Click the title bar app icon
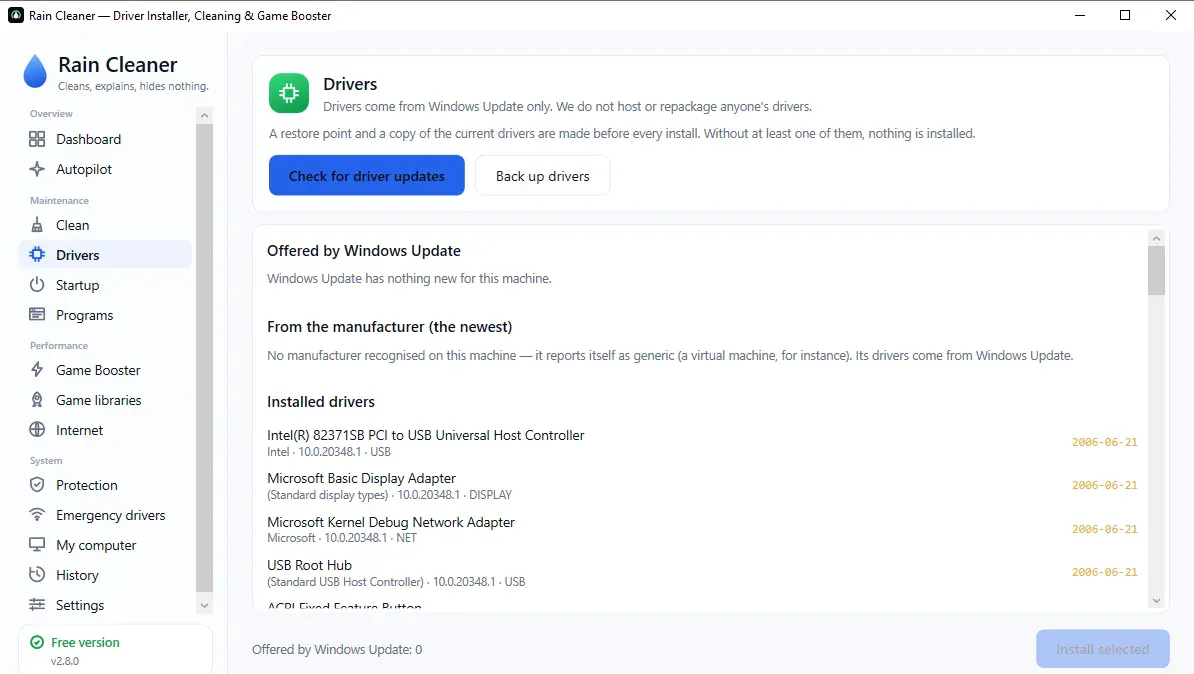 click(x=15, y=15)
